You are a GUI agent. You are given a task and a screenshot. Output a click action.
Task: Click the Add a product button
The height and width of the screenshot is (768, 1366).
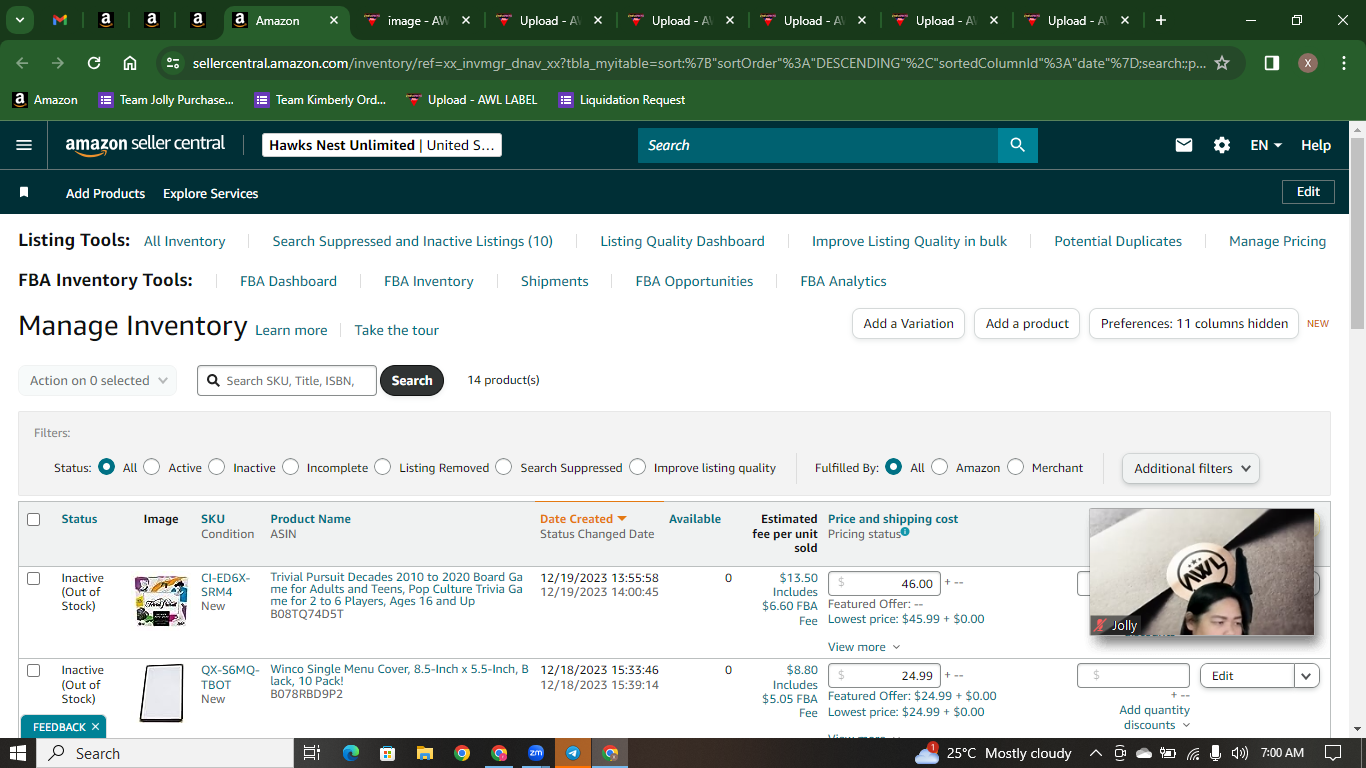click(x=1027, y=323)
